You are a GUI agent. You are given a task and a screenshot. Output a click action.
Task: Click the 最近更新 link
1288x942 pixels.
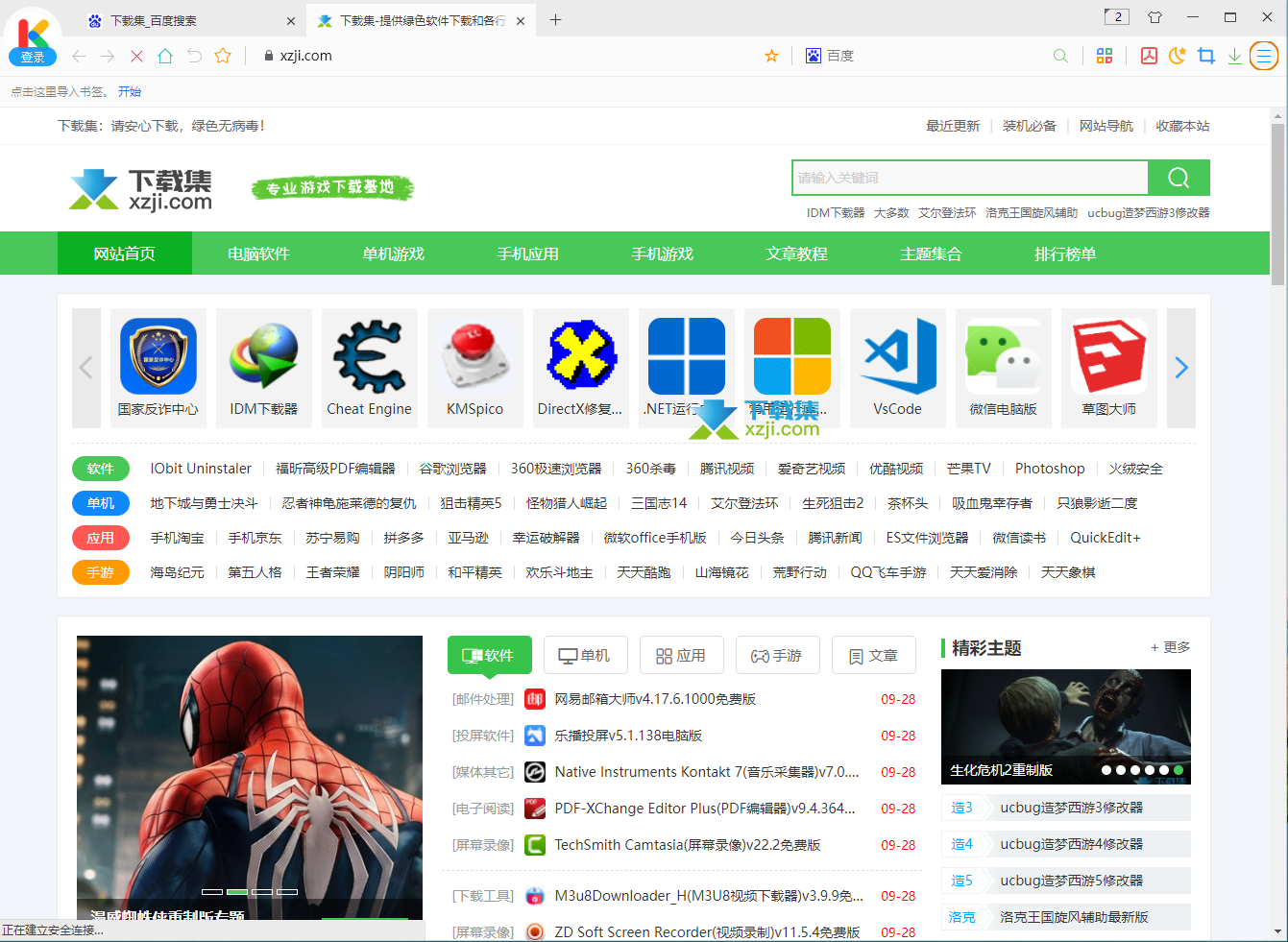[x=953, y=126]
